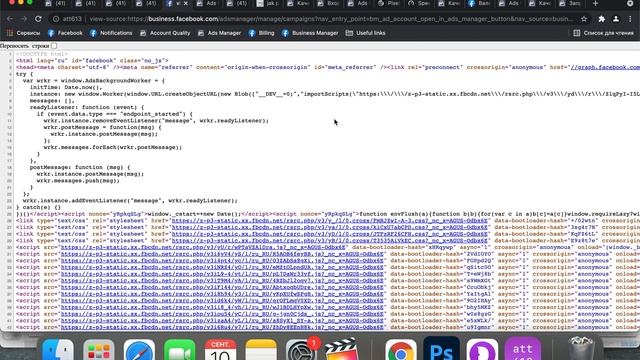Open System Preferences with badge in Dock

[301, 351]
